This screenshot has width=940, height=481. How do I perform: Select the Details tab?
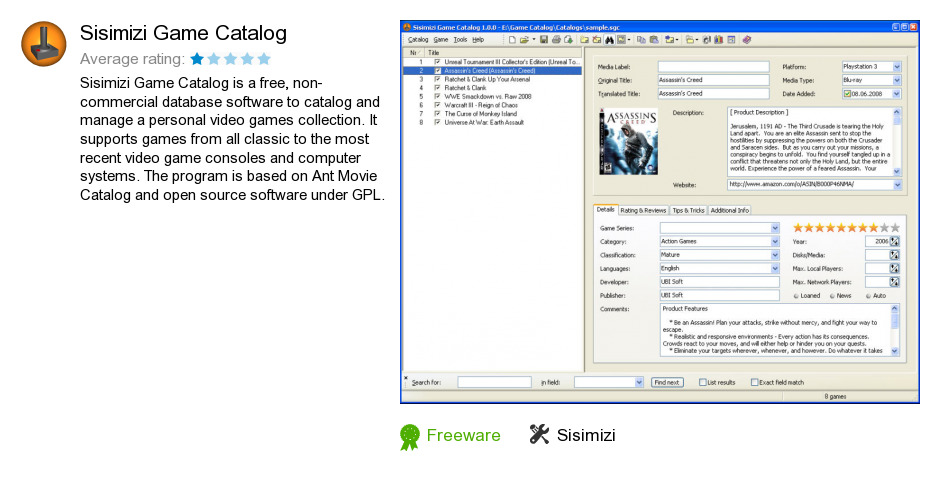pyautogui.click(x=605, y=209)
